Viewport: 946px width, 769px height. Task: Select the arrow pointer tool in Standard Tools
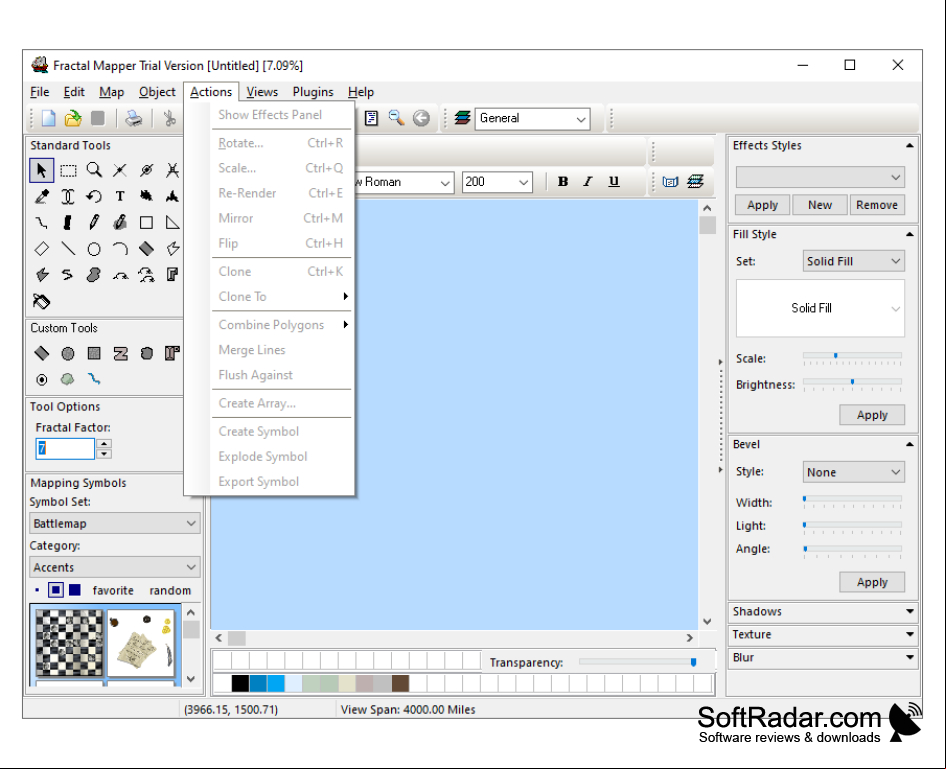click(42, 170)
